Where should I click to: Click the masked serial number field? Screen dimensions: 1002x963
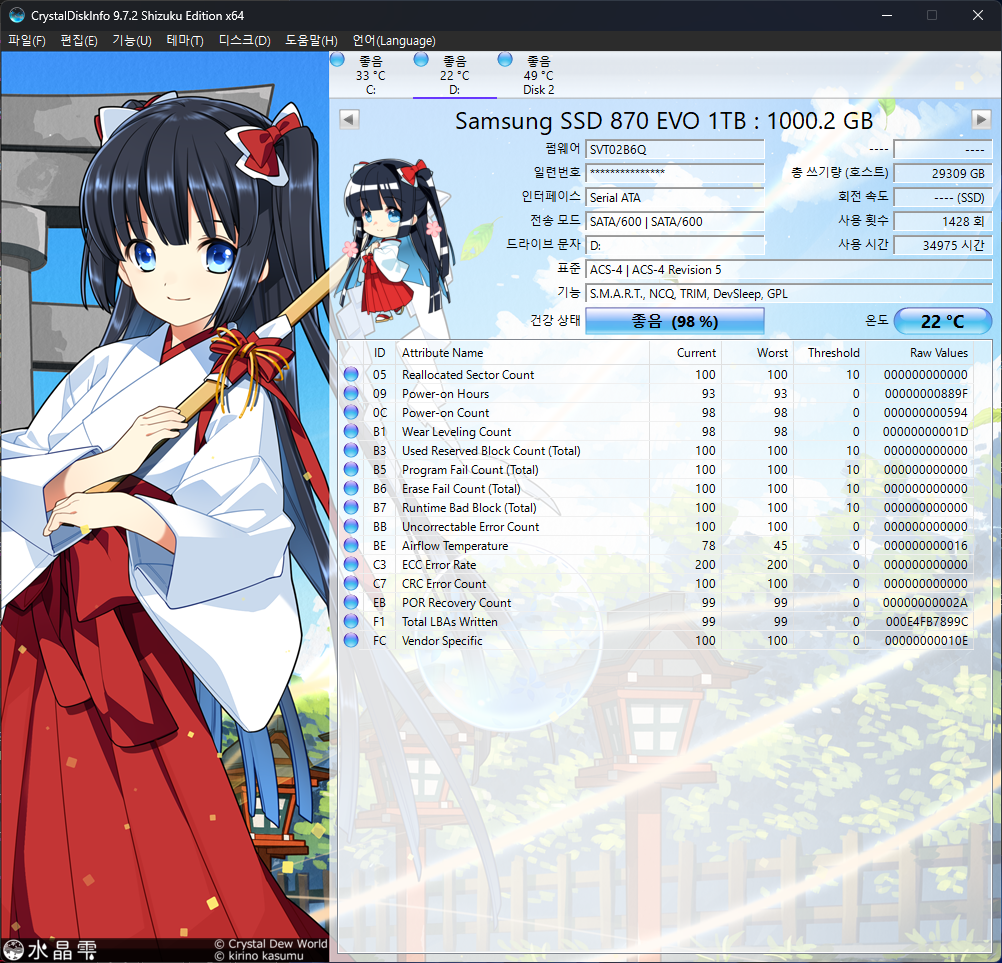click(675, 173)
